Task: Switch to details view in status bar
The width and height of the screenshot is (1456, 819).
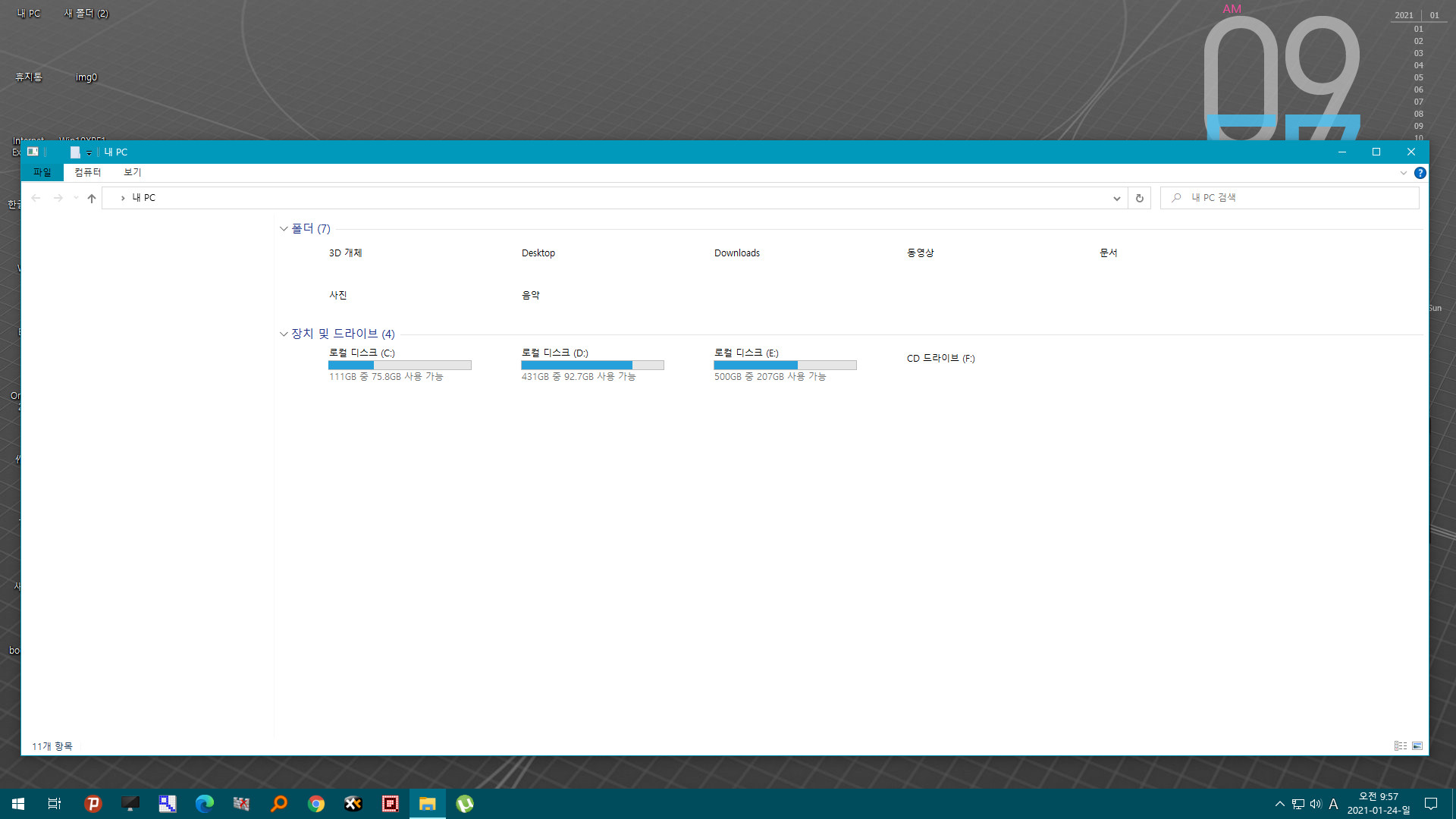Action: pyautogui.click(x=1401, y=746)
